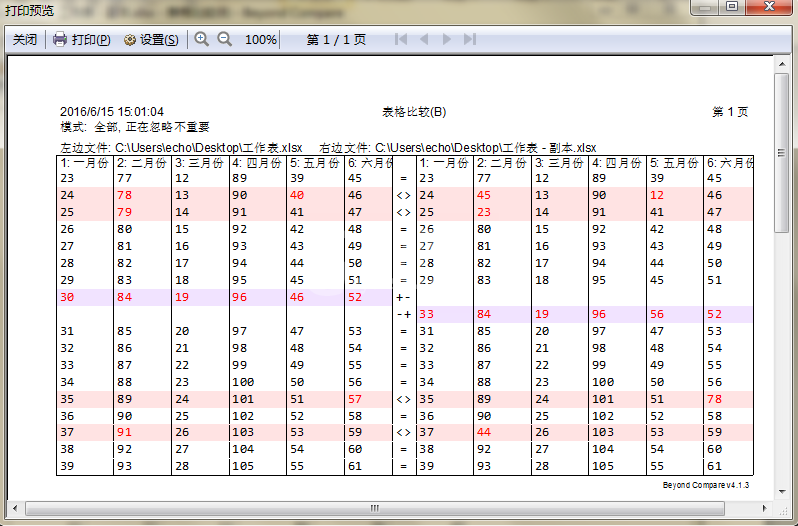The height and width of the screenshot is (526, 798).
Task: Click the horizontal scrollbar right arrow
Action: (x=764, y=508)
